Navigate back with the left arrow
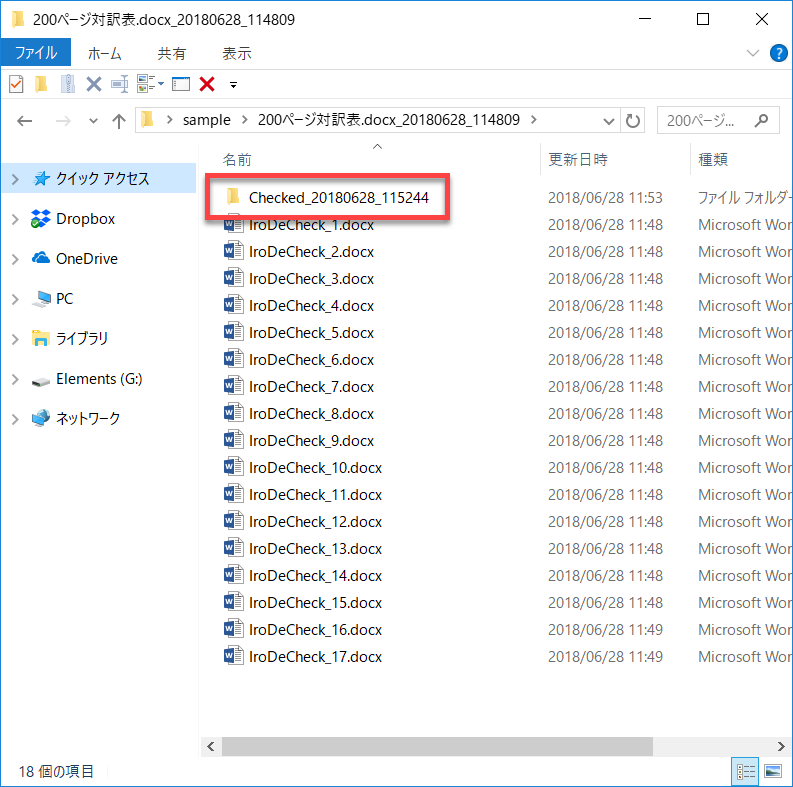 click(25, 120)
